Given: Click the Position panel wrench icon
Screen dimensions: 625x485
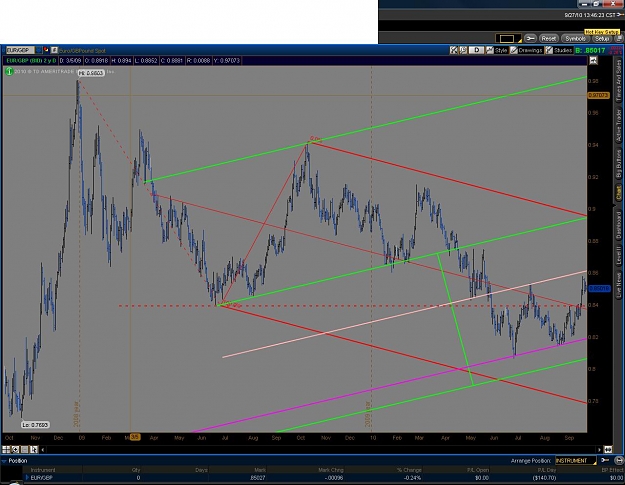Looking at the screenshot, I should pos(605,461).
